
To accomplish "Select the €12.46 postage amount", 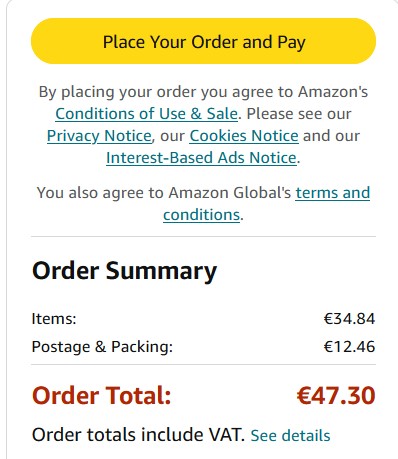I will coord(349,347).
